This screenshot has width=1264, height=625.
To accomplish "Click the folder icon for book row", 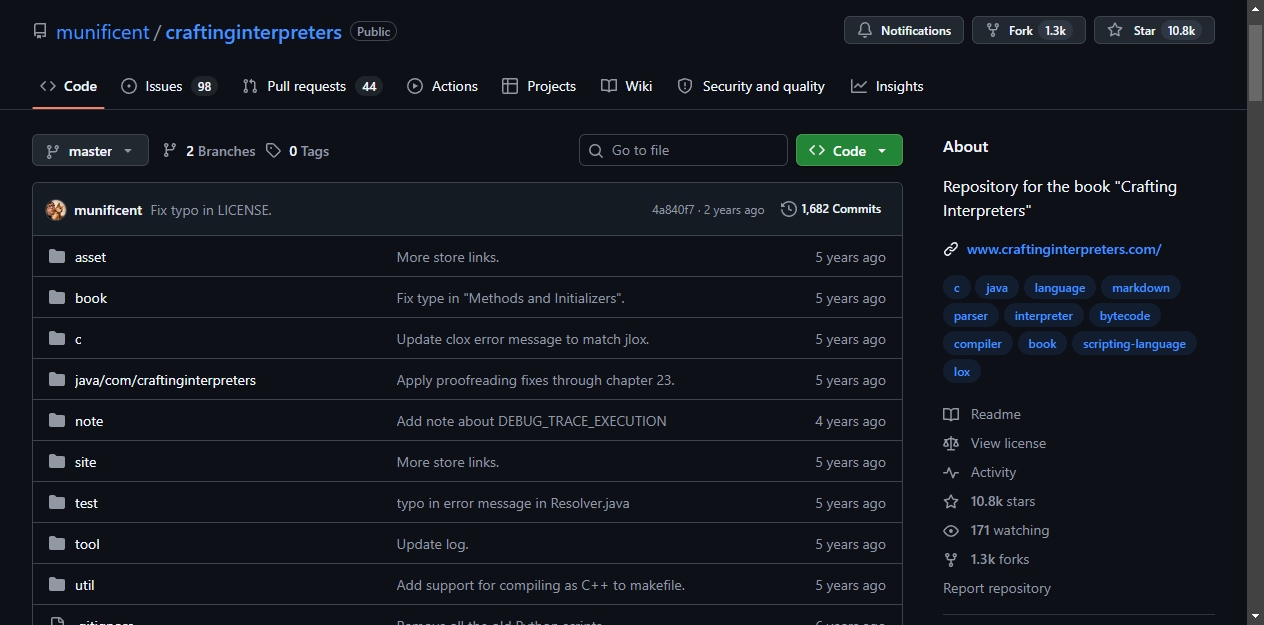I will 57,298.
